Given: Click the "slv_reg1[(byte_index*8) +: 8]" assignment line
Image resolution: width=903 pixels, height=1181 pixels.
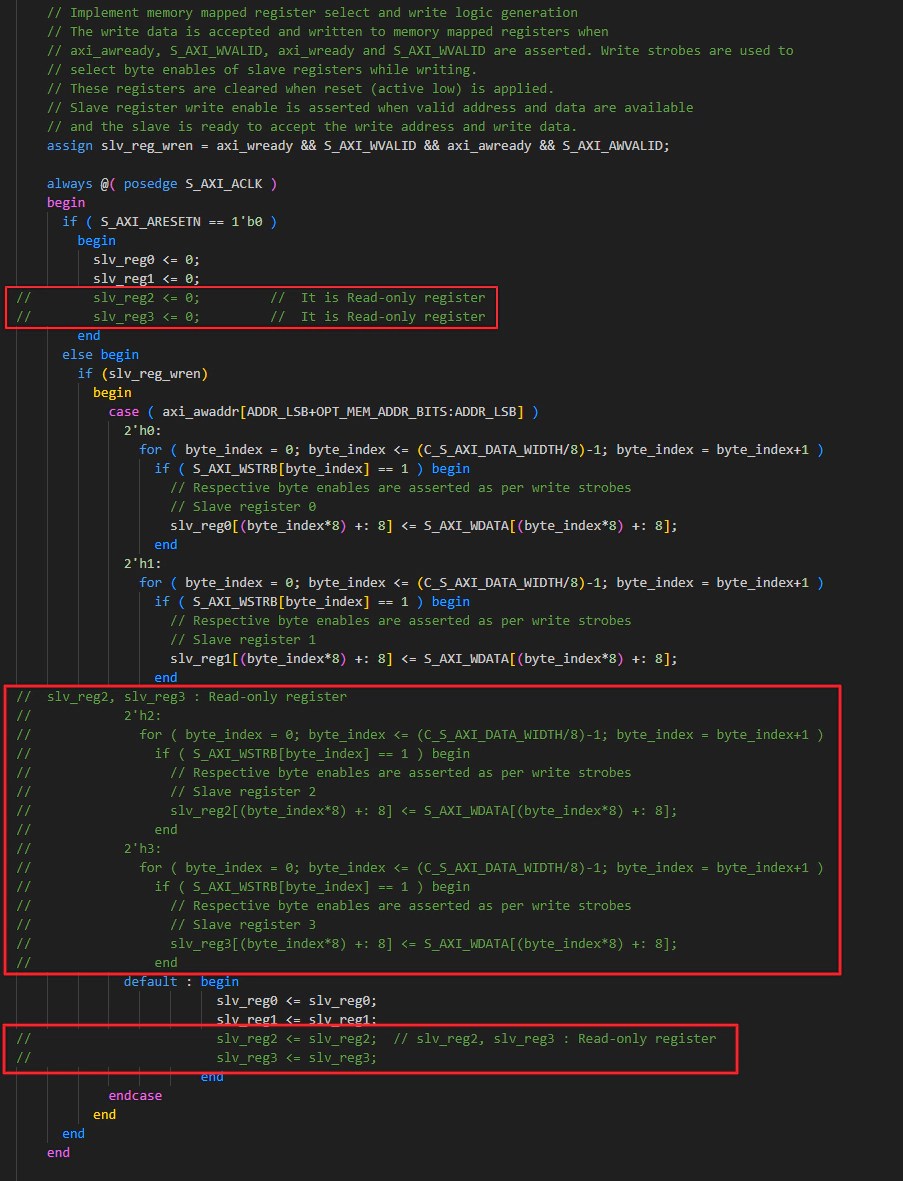Looking at the screenshot, I should pyautogui.click(x=423, y=658).
